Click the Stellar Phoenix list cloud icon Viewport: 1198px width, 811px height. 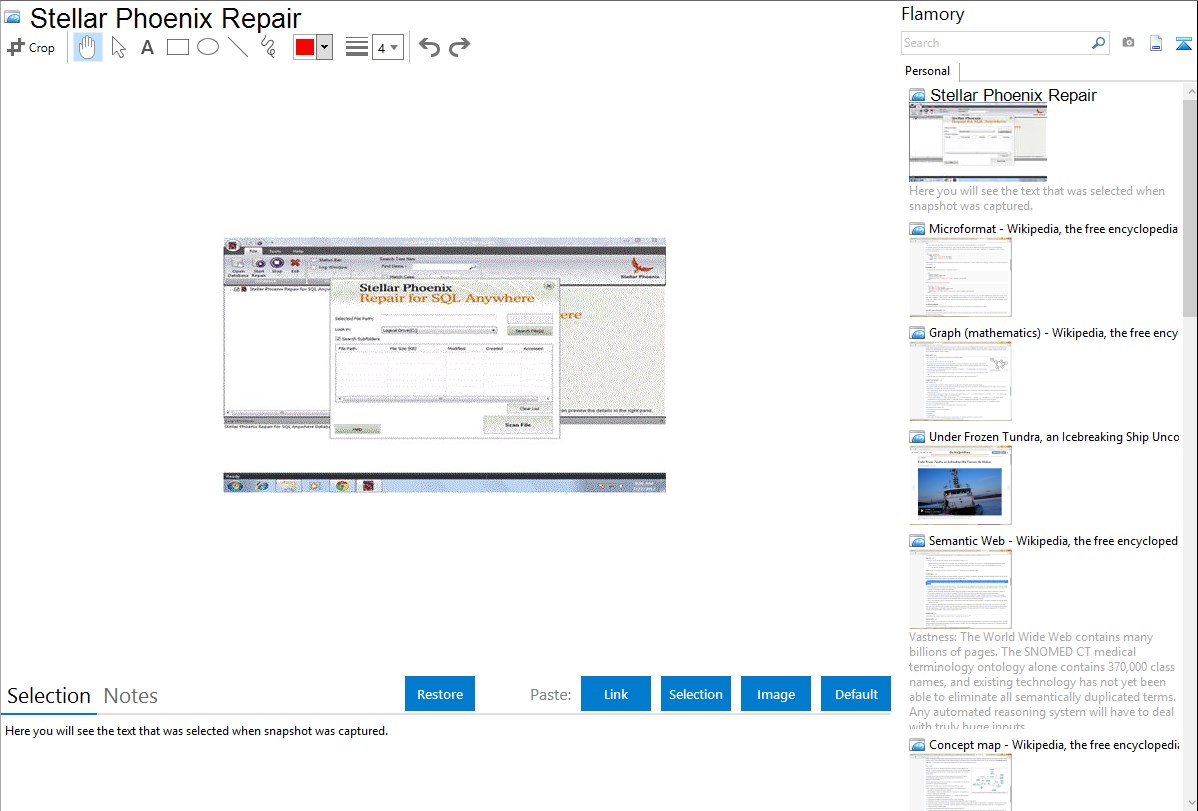point(917,95)
